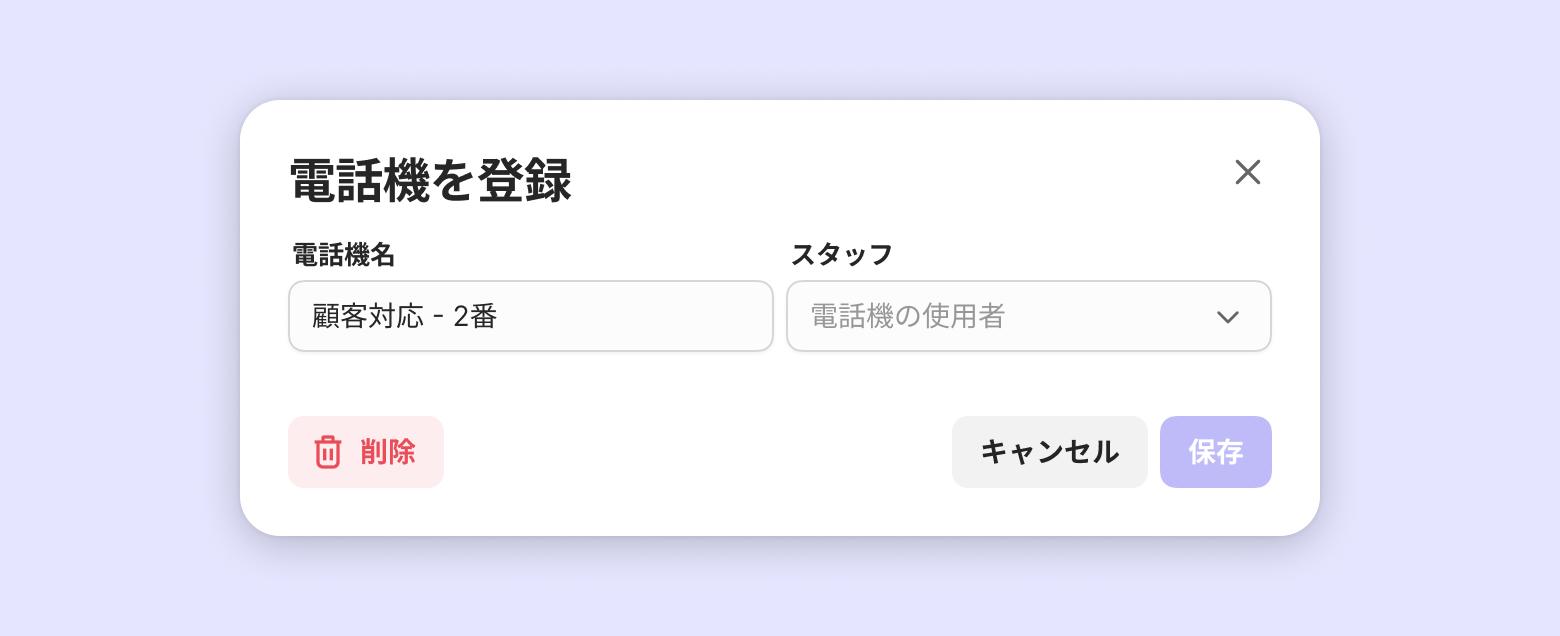Click the red 削除 button

click(x=366, y=452)
